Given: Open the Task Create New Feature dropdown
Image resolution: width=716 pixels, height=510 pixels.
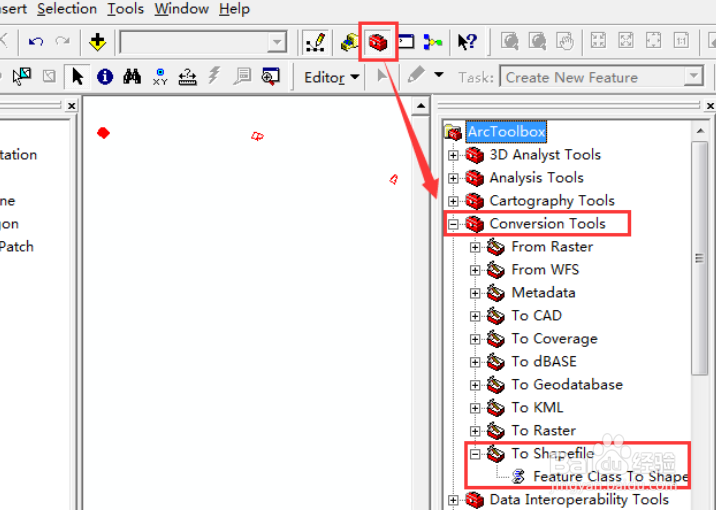Looking at the screenshot, I should 693,76.
